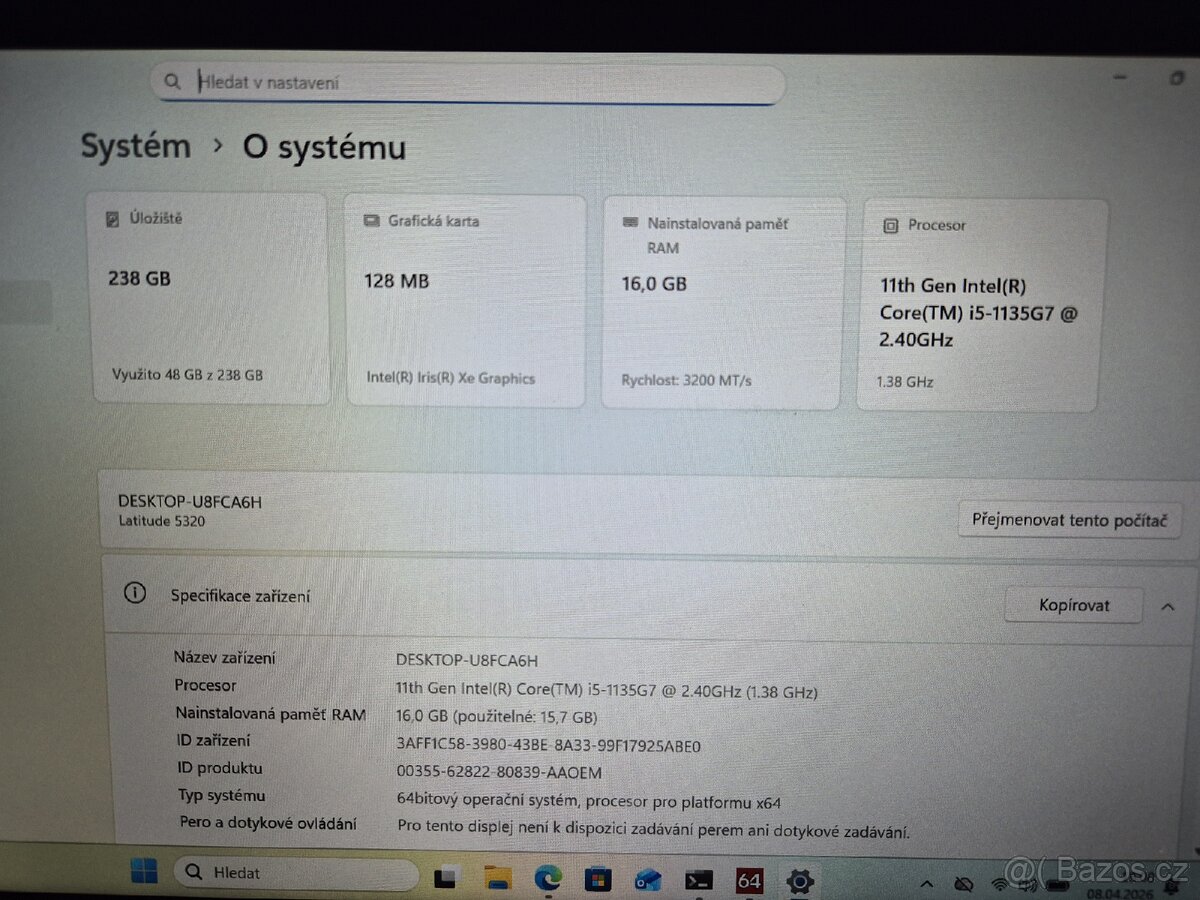
Task: Click Přejmenovat tento počítač button
Action: [x=1069, y=520]
